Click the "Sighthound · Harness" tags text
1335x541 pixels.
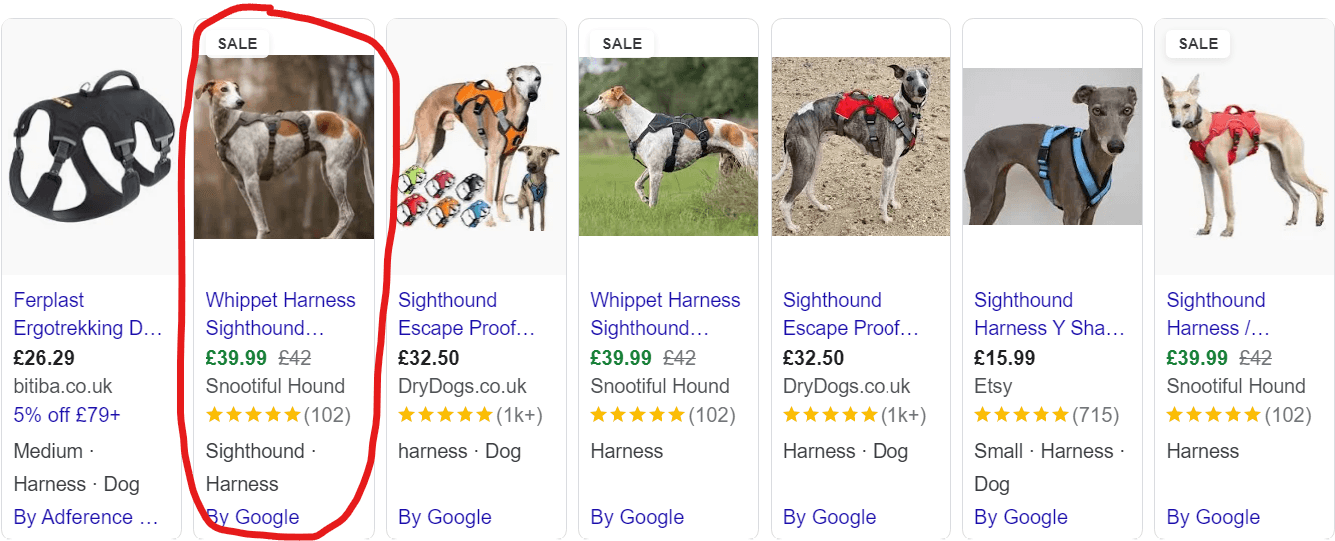click(x=260, y=467)
